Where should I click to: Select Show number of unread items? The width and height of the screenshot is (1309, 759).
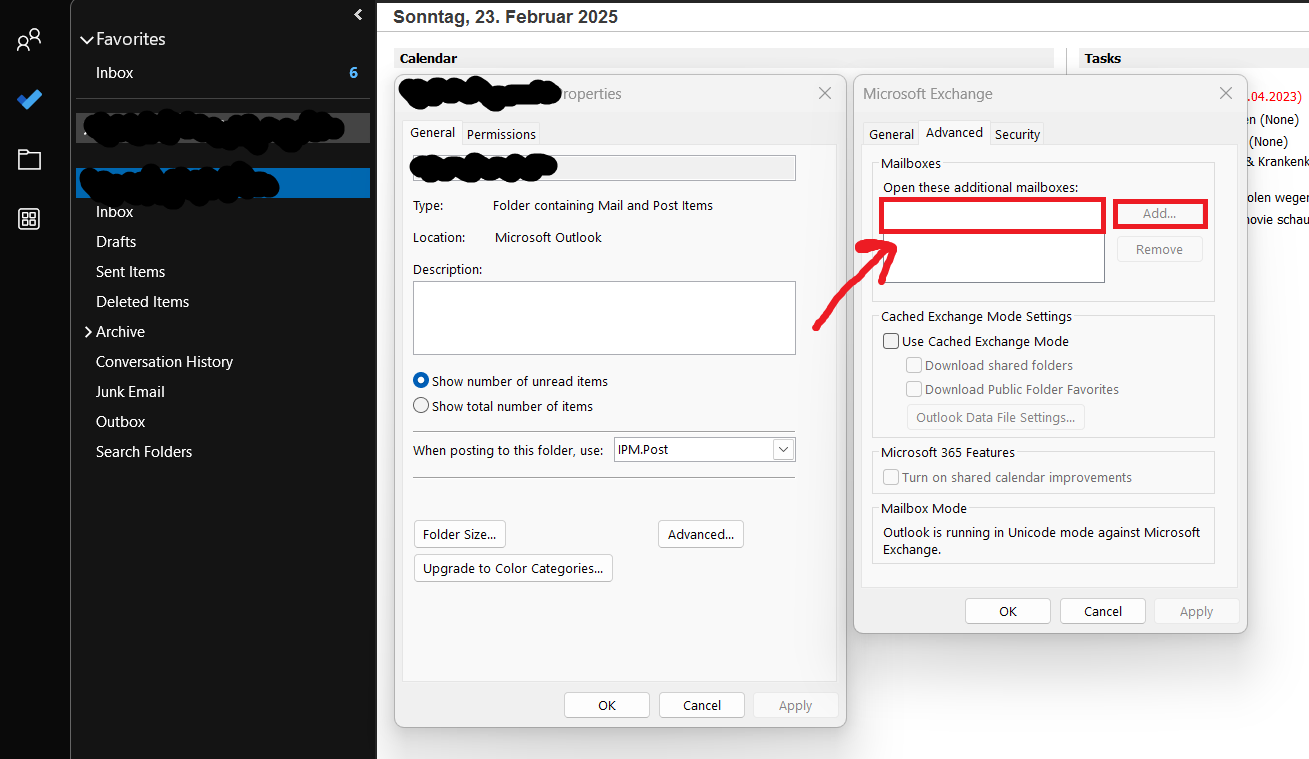pyautogui.click(x=421, y=380)
